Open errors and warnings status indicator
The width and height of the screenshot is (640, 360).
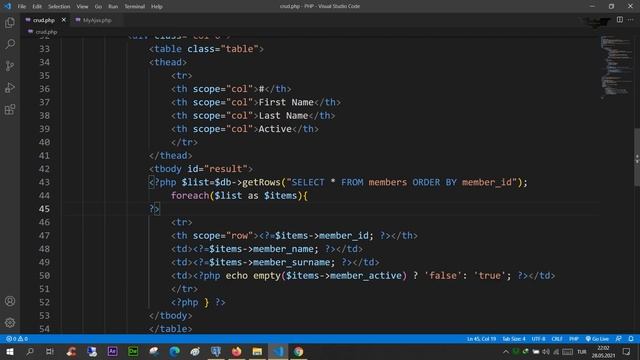pyautogui.click(x=17, y=339)
